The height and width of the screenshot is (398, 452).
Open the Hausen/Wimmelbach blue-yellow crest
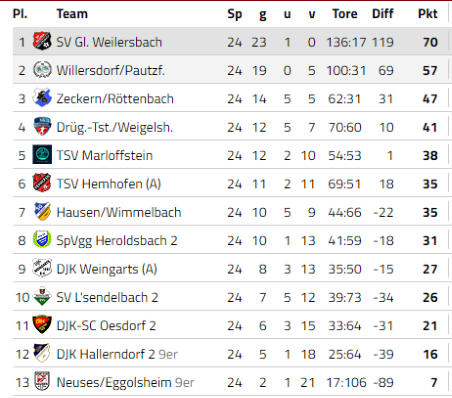click(42, 211)
